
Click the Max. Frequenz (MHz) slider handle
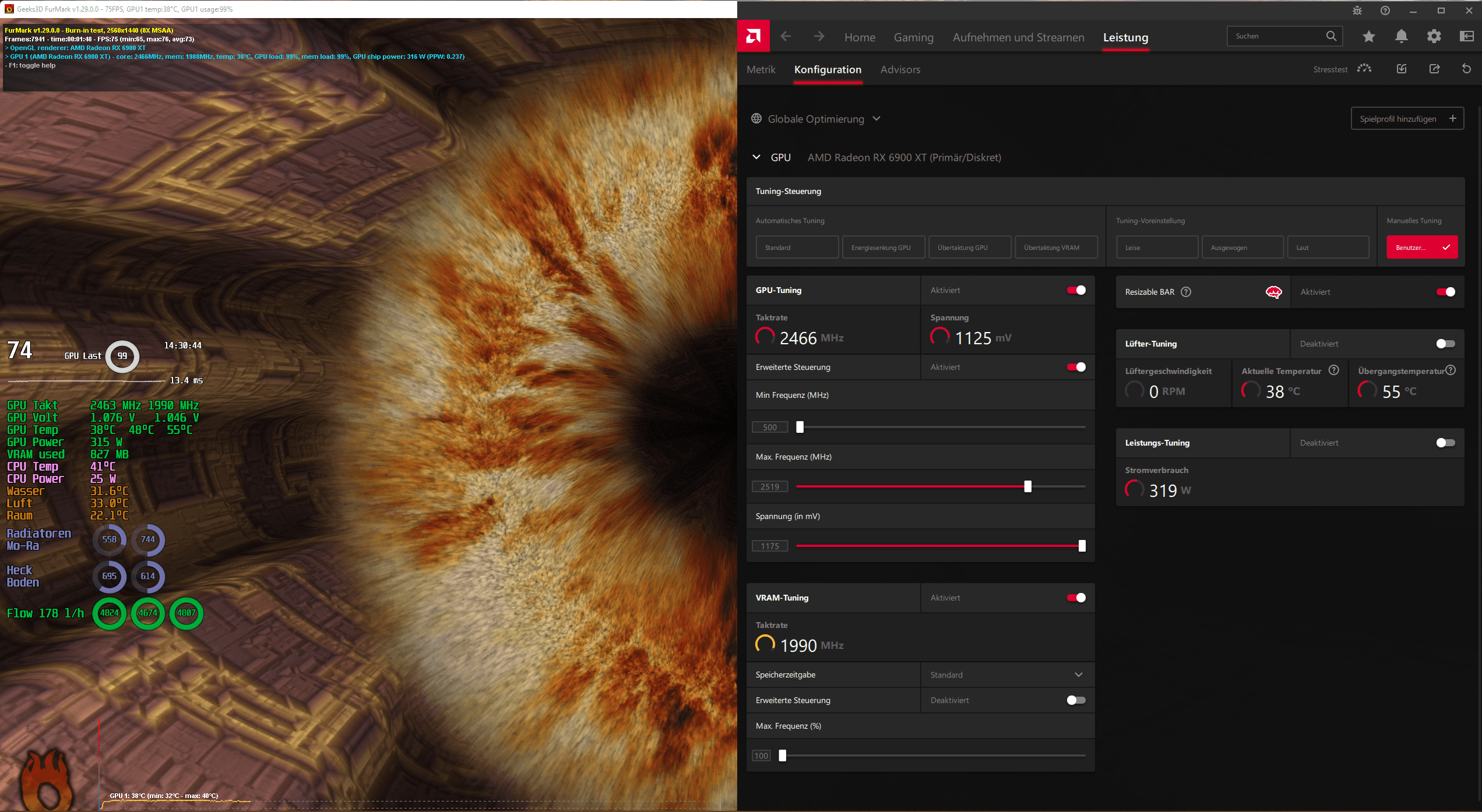pyautogui.click(x=1028, y=486)
